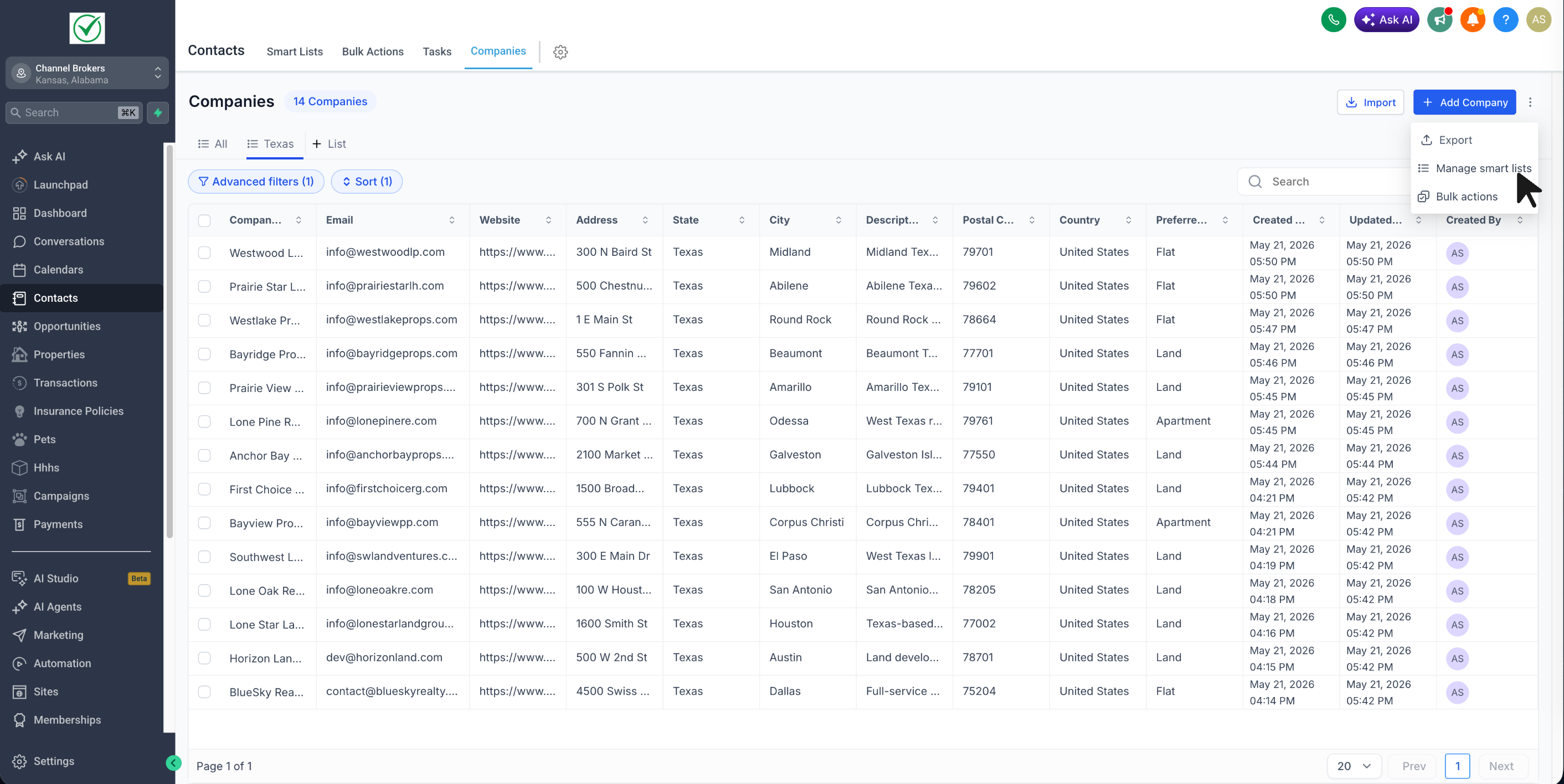This screenshot has height=784, width=1564.
Task: Sort by the Website column
Action: click(x=548, y=220)
